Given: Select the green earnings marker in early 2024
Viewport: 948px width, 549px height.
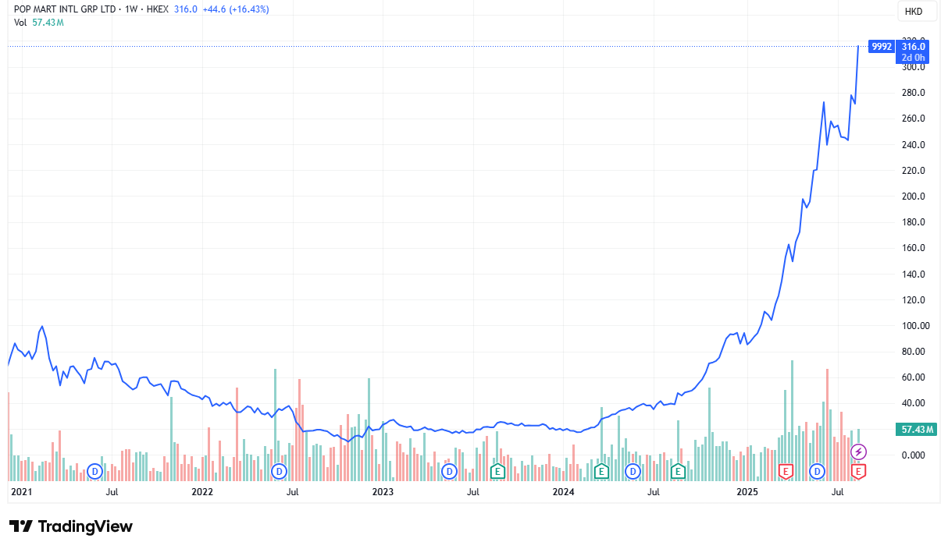Looking at the screenshot, I should coord(601,471).
